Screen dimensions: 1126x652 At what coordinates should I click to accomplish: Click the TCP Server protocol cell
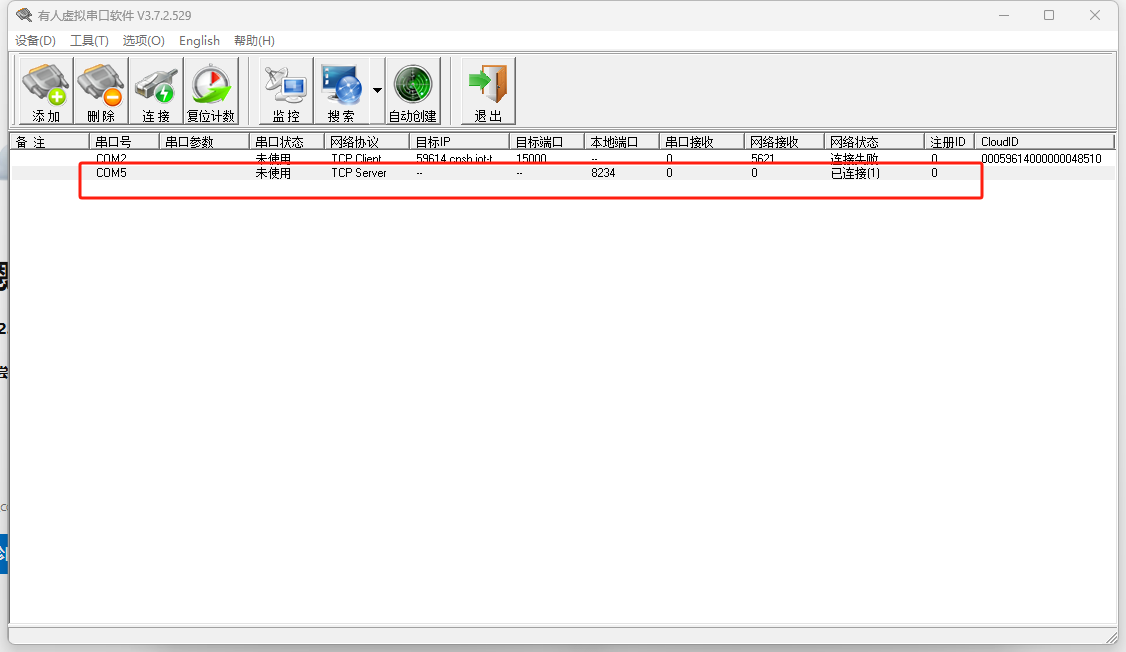(x=358, y=173)
